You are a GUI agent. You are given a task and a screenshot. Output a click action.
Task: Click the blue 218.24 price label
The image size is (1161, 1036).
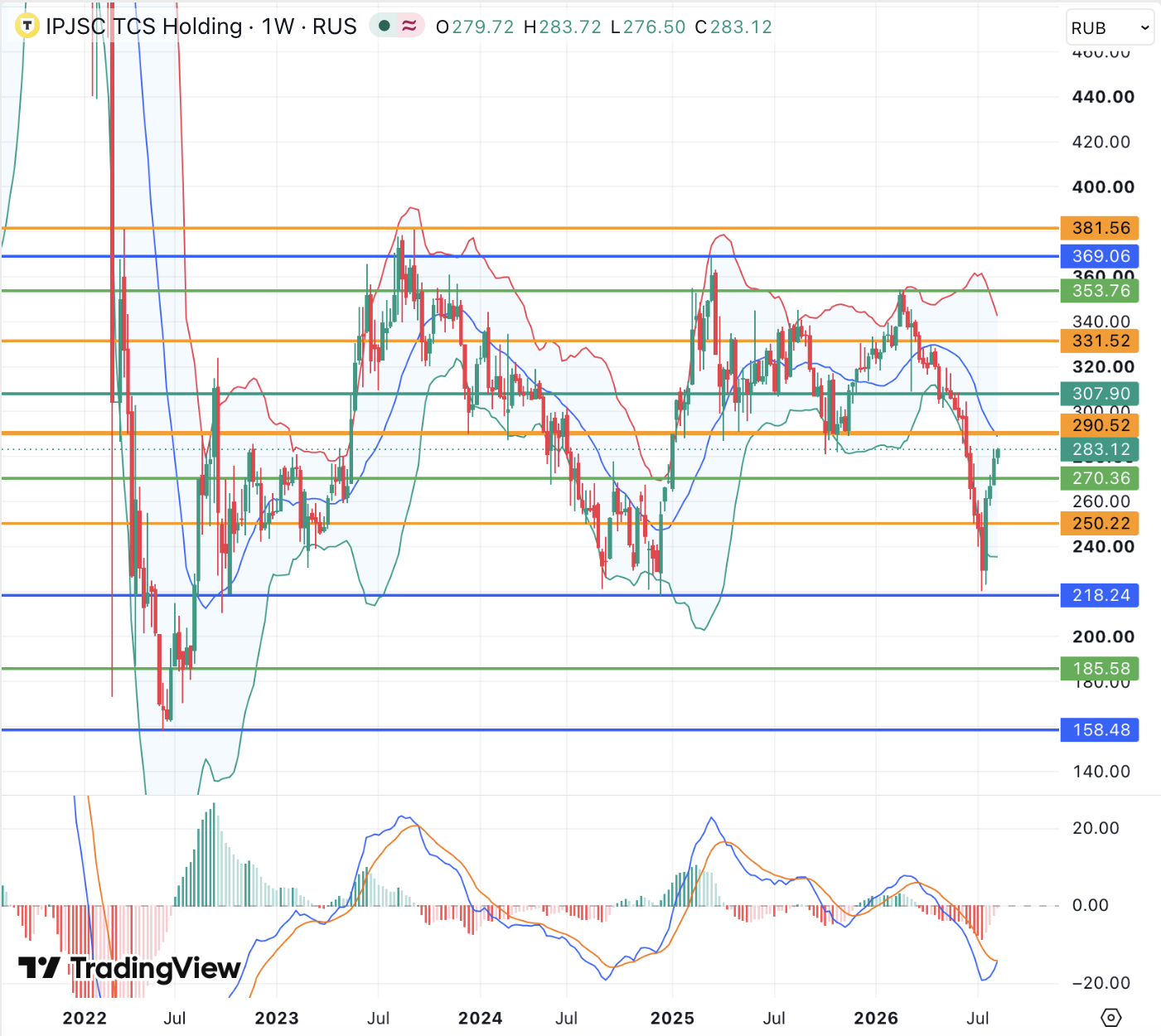pyautogui.click(x=1101, y=595)
